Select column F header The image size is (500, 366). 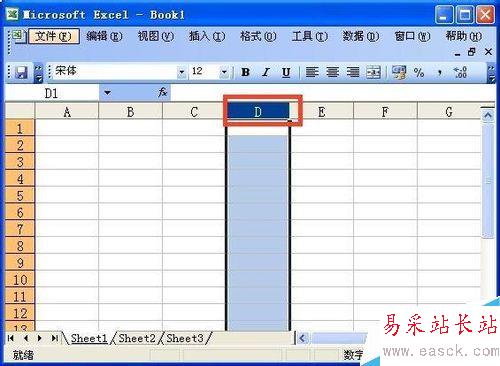coord(385,112)
